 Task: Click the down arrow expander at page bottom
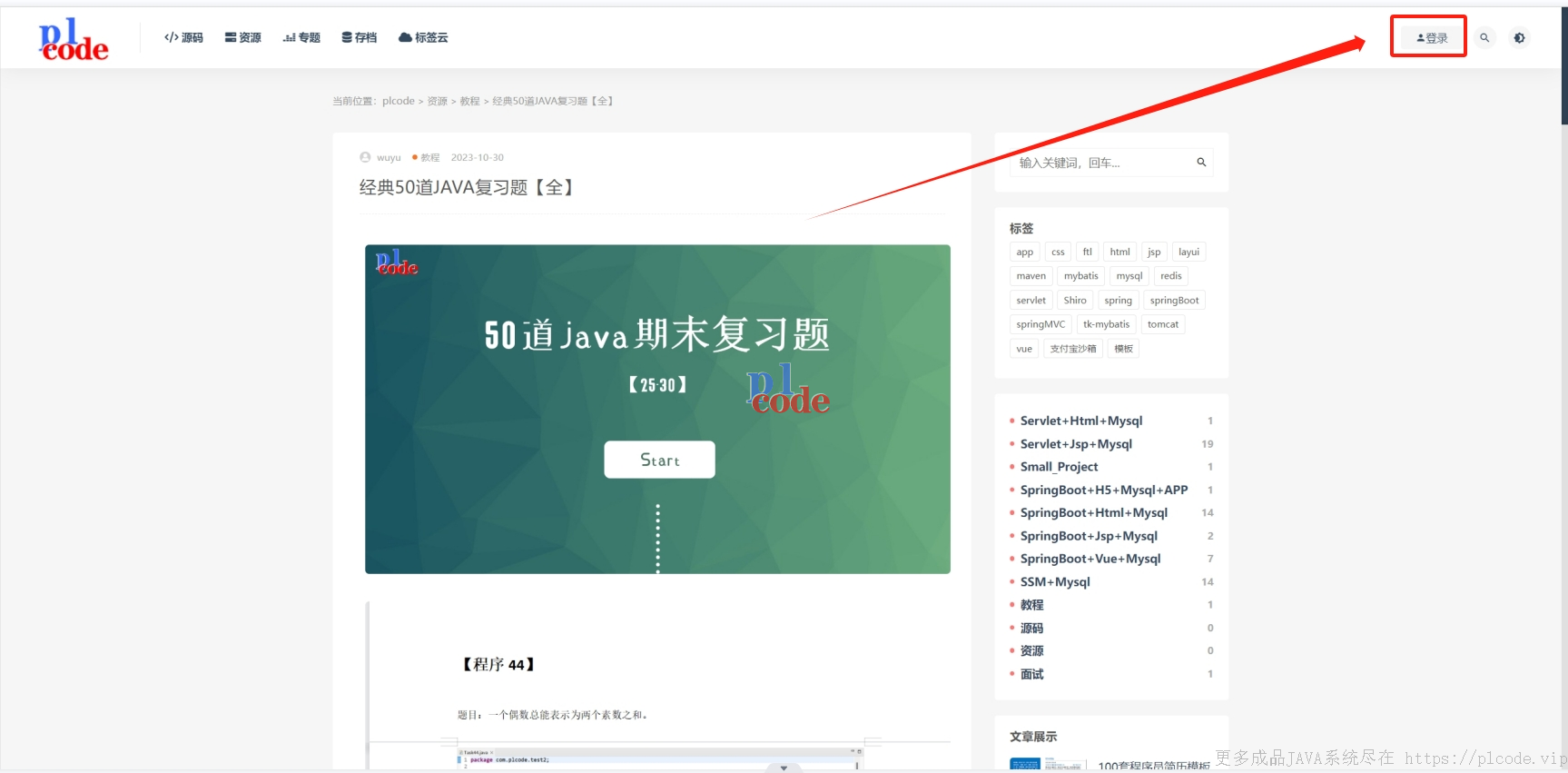pos(784,768)
